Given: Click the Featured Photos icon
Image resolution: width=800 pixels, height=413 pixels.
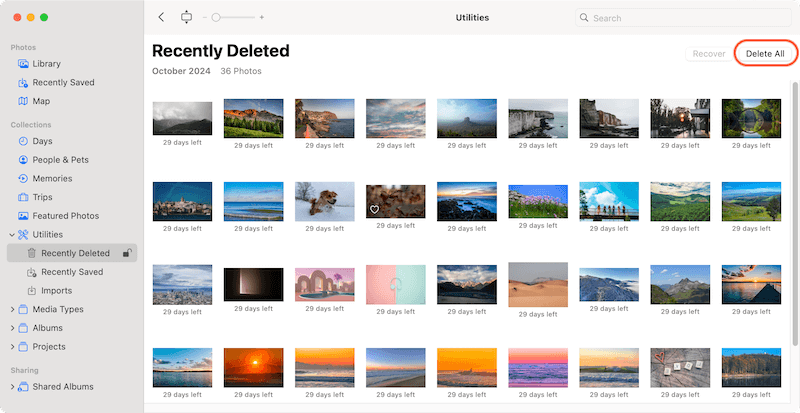Looking at the screenshot, I should point(23,216).
